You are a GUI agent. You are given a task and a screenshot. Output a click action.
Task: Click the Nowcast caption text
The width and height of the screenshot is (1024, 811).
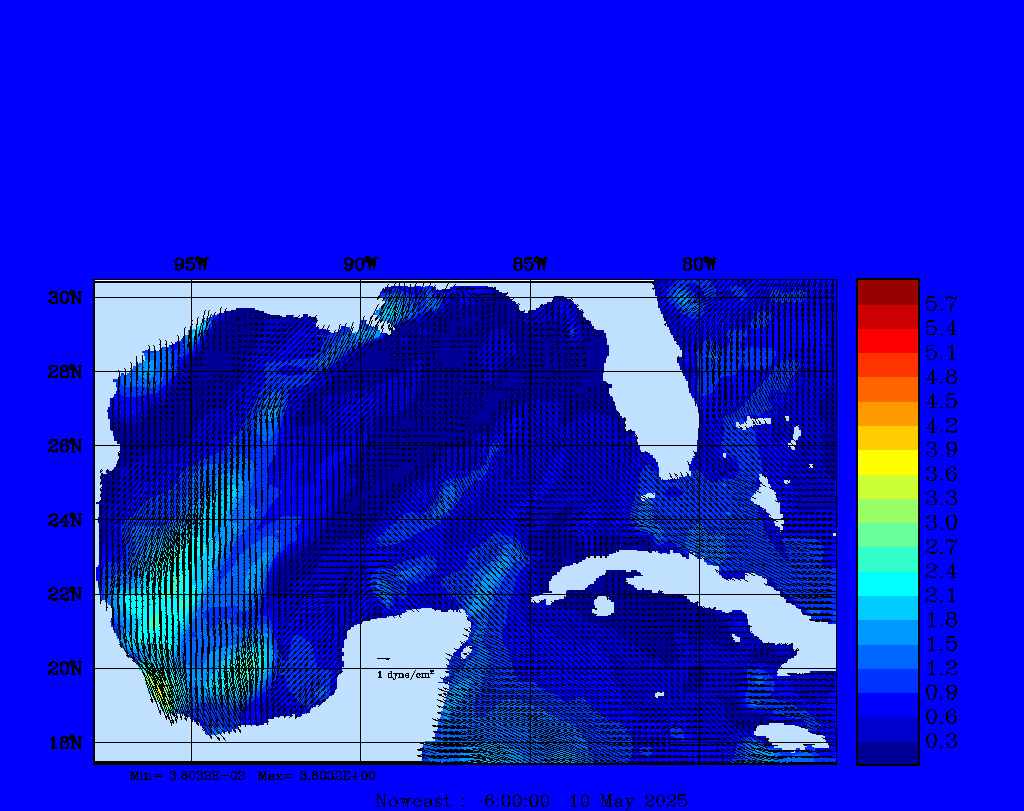[413, 801]
